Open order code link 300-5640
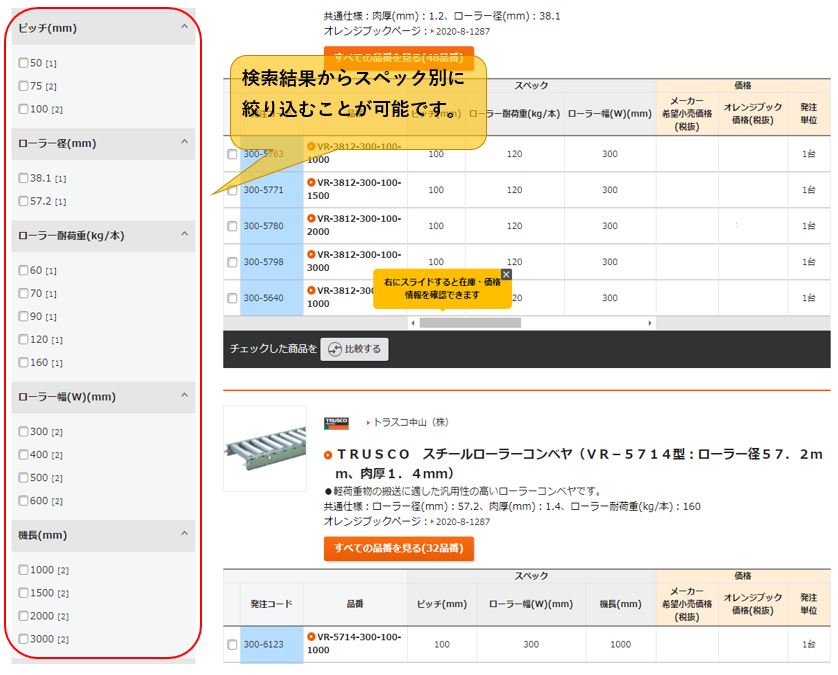 263,298
